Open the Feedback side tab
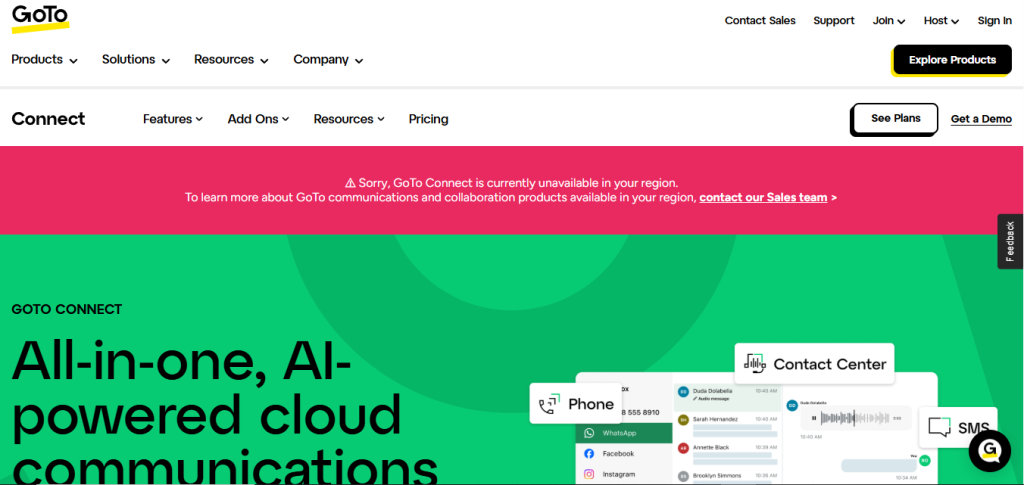The image size is (1024, 485). coord(1010,241)
